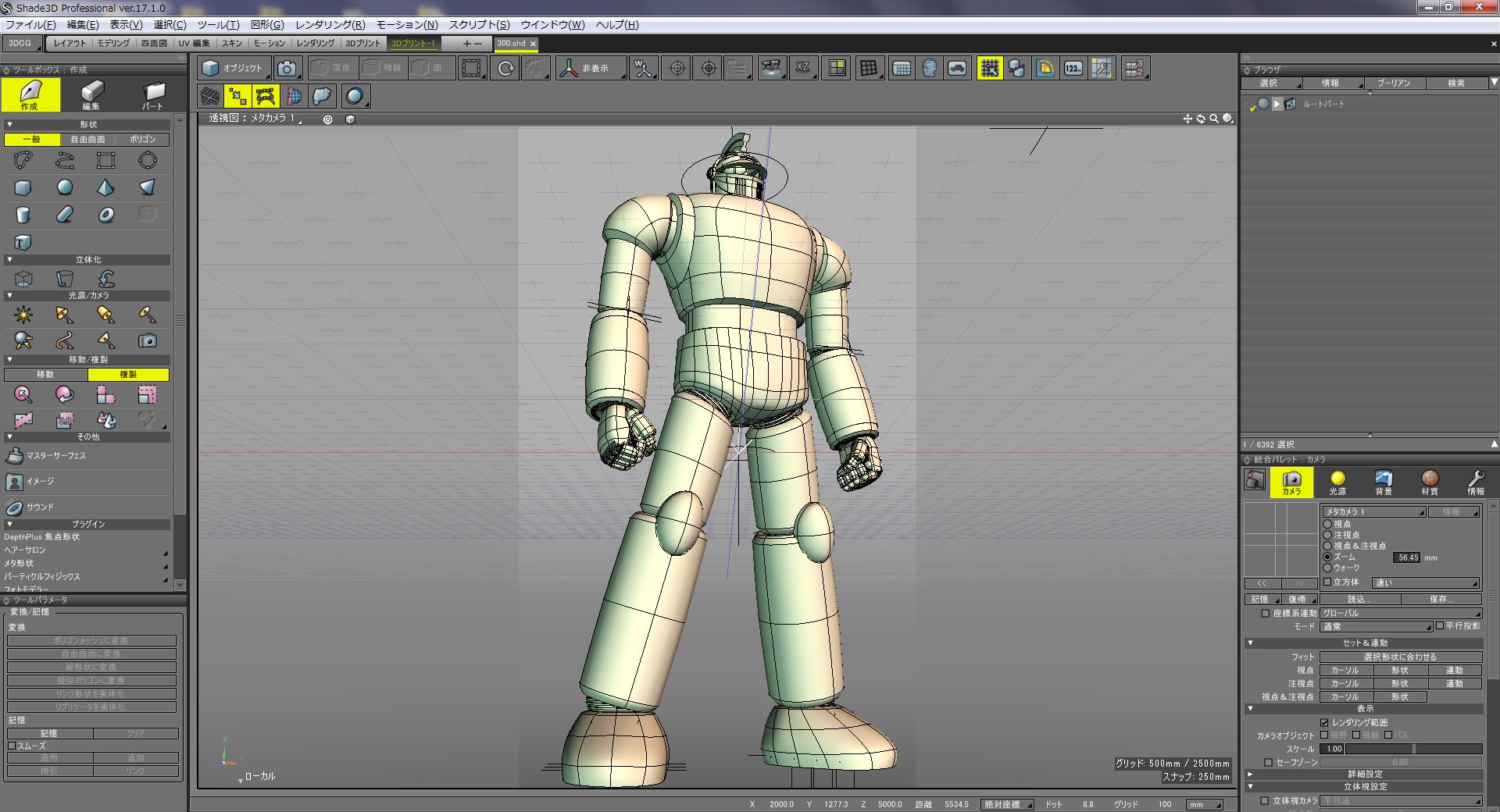
Task: Open the Info wrench palette tab
Action: click(x=1475, y=483)
